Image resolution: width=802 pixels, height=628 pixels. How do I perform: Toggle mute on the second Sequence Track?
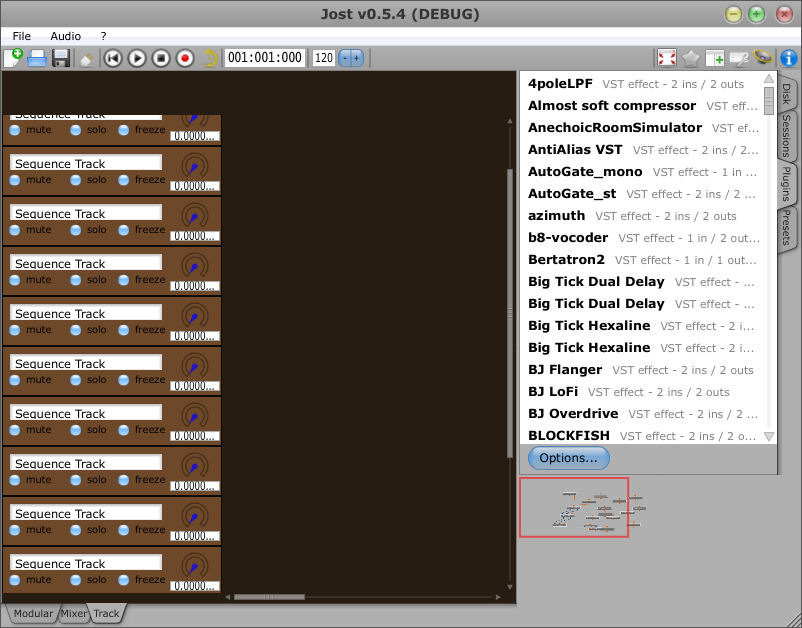tap(15, 180)
